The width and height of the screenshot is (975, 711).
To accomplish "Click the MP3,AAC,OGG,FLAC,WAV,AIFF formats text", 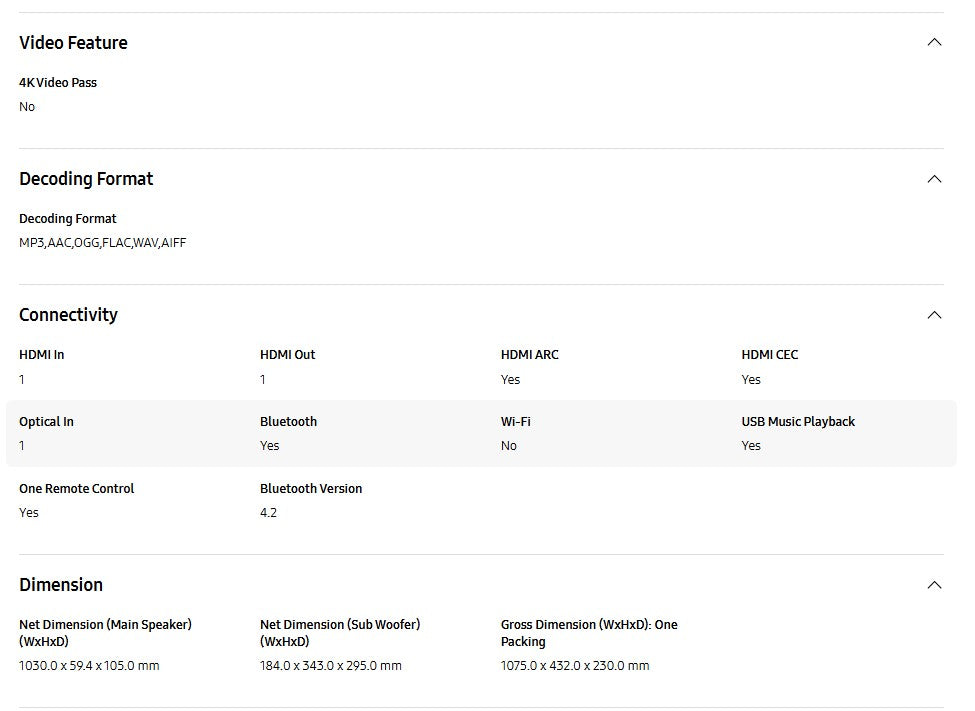I will (x=102, y=243).
